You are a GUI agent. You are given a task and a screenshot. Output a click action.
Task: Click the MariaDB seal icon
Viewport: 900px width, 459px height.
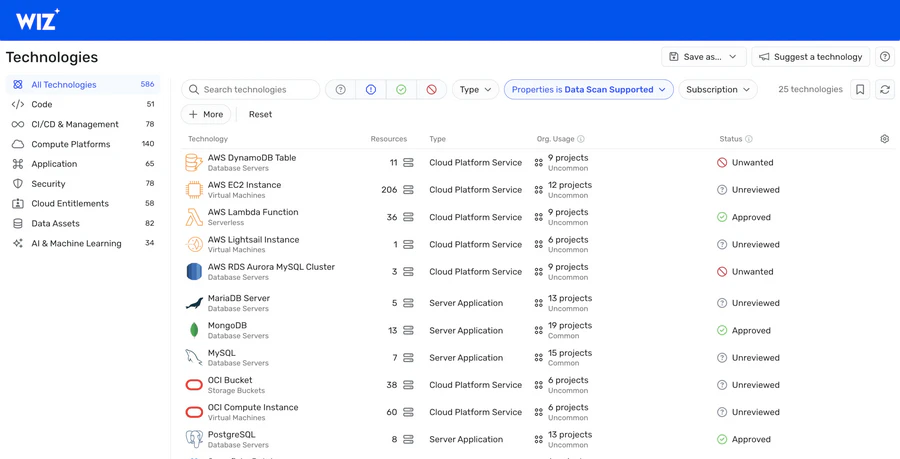[x=194, y=303]
